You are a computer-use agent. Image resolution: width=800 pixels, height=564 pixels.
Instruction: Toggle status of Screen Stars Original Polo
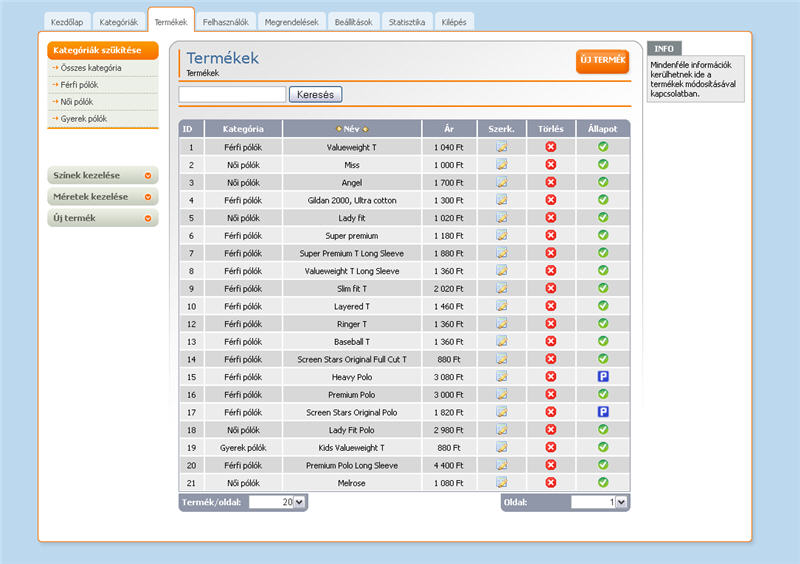click(603, 411)
